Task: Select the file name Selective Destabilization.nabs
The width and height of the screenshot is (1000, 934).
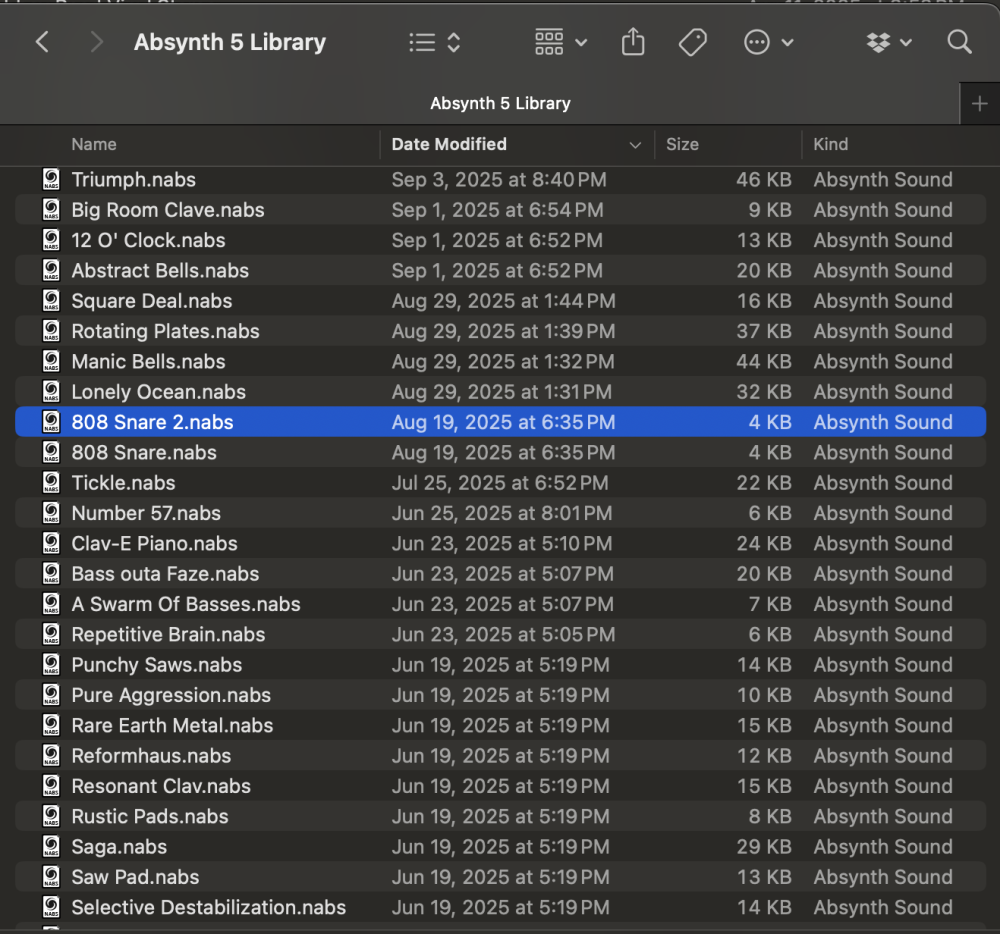Action: click(x=209, y=907)
